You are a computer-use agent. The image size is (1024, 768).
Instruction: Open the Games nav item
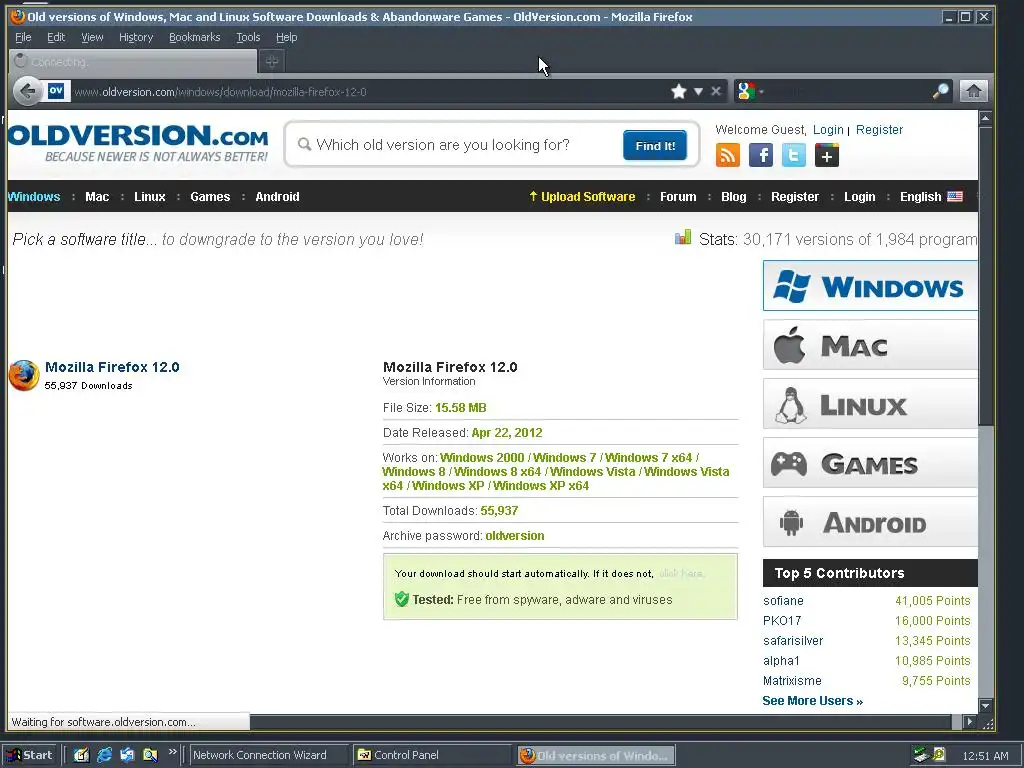click(210, 197)
